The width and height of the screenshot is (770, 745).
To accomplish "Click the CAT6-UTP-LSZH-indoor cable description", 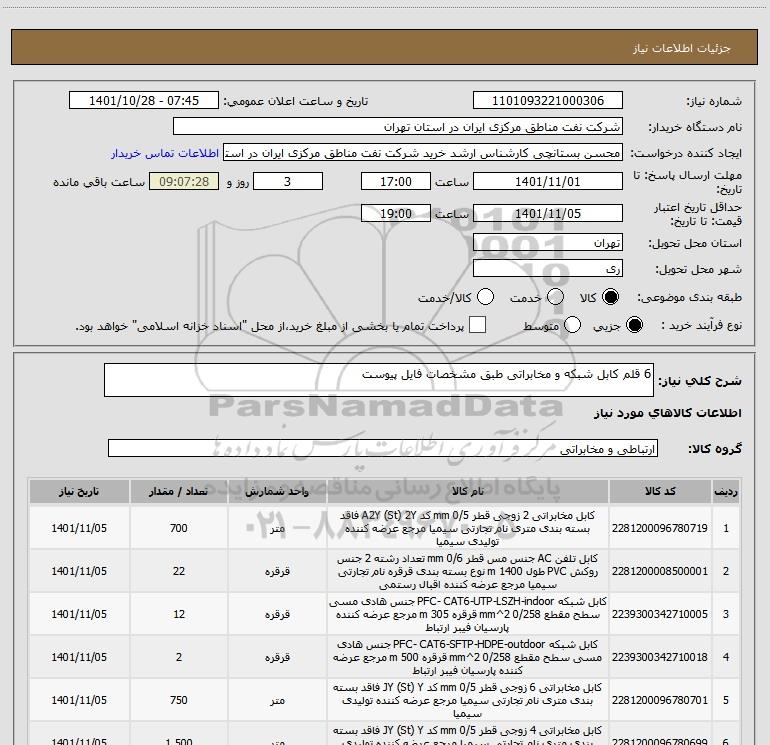I will [x=468, y=614].
